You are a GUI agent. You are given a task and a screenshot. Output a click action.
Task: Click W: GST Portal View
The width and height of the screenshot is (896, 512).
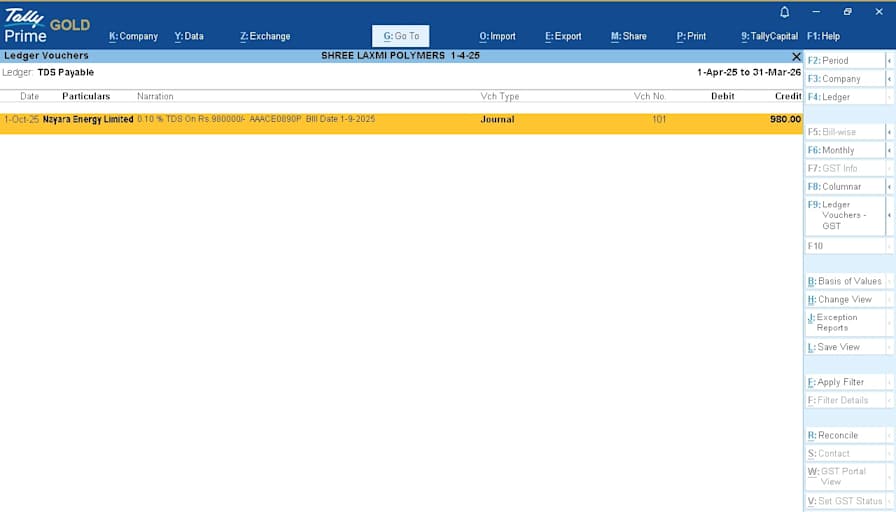click(845, 477)
